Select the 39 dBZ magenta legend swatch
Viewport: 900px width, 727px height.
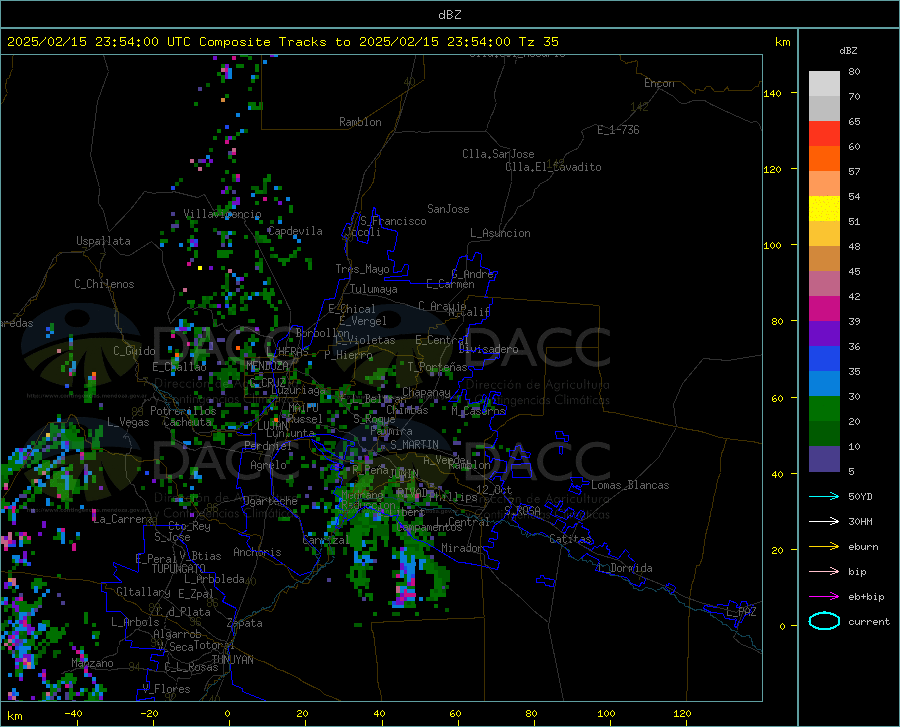pos(824,308)
